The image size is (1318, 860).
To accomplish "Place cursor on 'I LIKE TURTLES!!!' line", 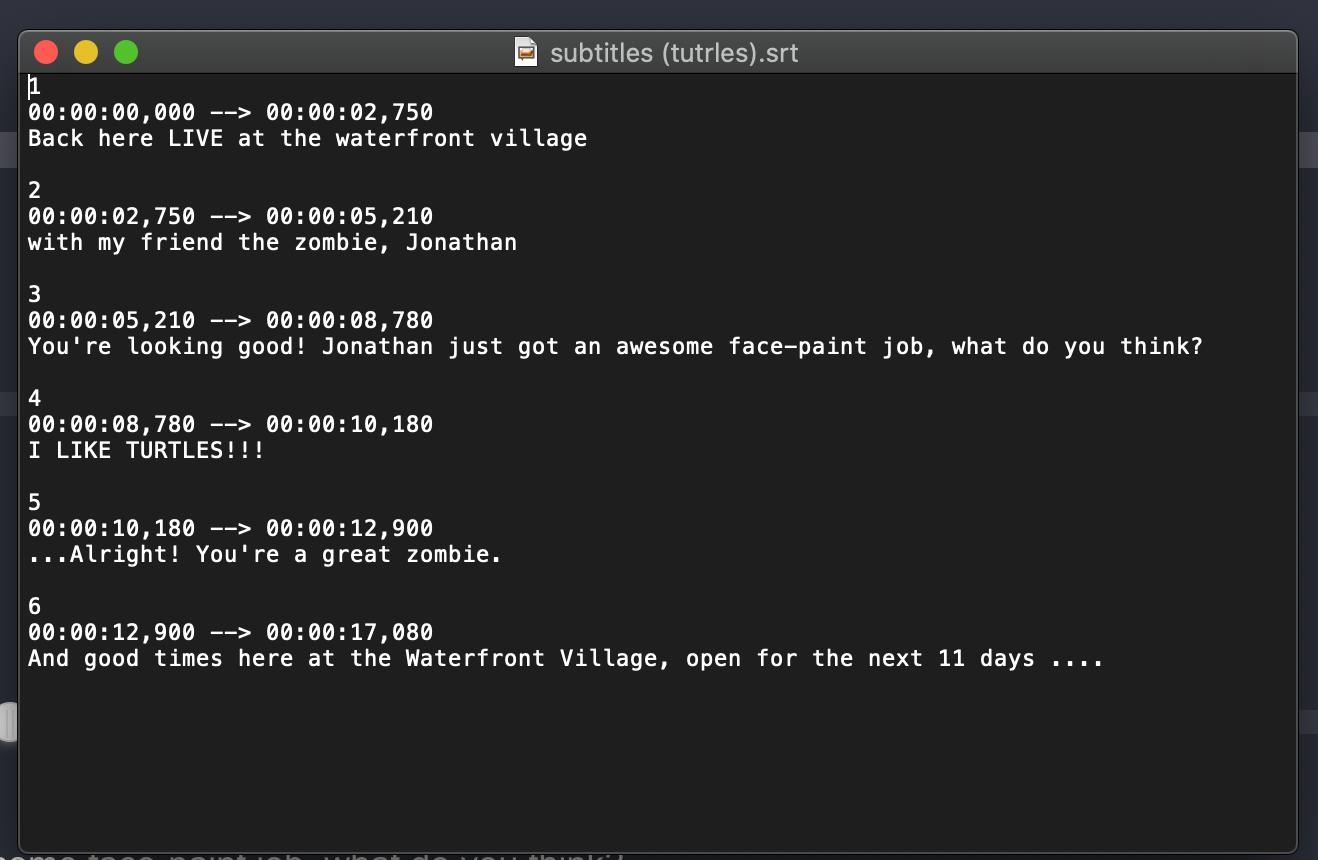I will click(x=146, y=450).
